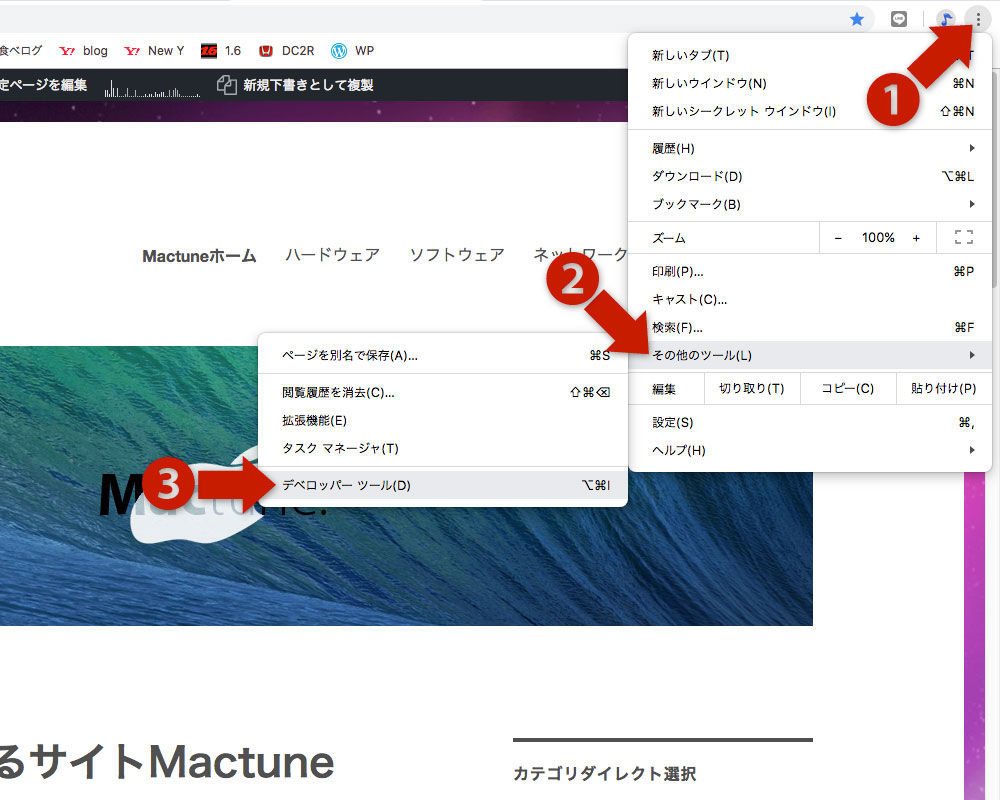The width and height of the screenshot is (1000, 800).
Task: Open 新しいシークレット ウインドウ(I)
Action: click(810, 112)
